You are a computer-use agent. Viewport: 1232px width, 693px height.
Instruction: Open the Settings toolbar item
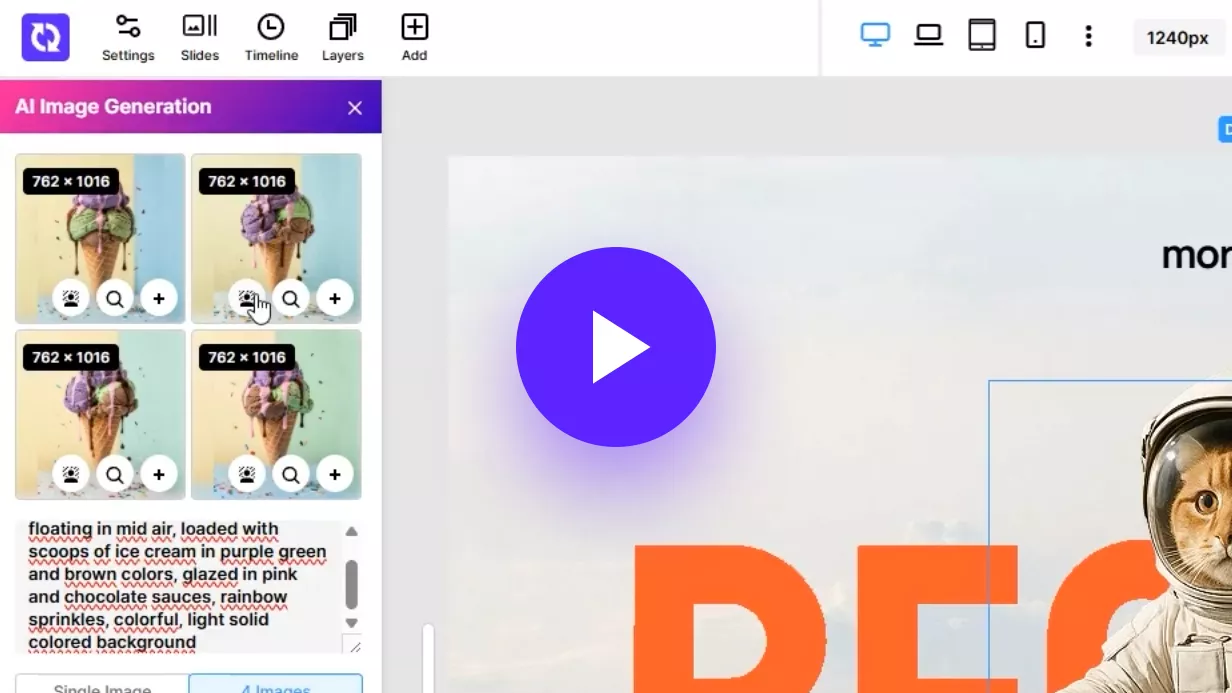coord(128,38)
